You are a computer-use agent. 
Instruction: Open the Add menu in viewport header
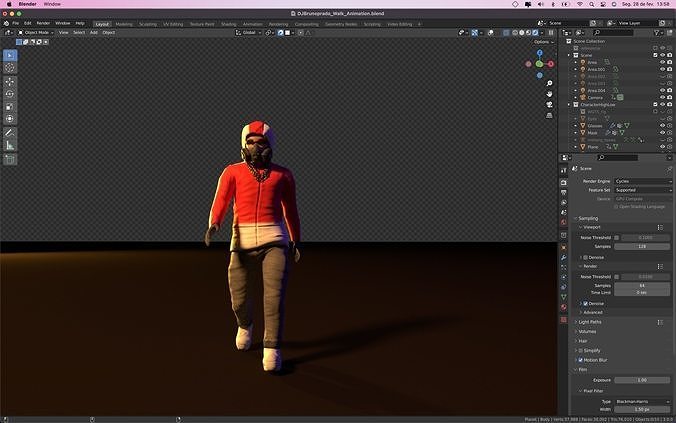click(94, 32)
